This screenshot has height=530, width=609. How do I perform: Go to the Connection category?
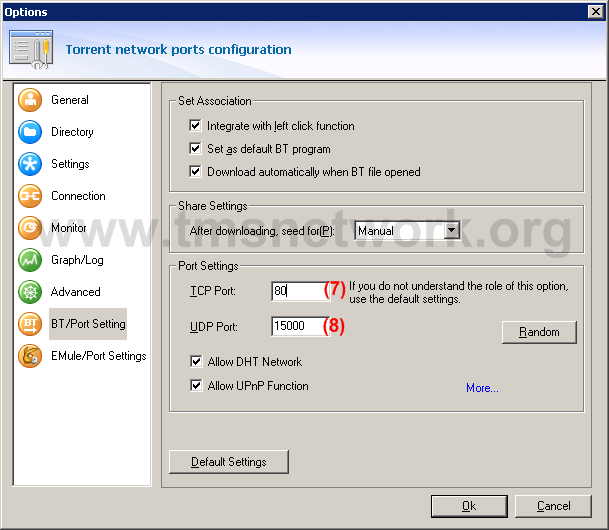(78, 196)
